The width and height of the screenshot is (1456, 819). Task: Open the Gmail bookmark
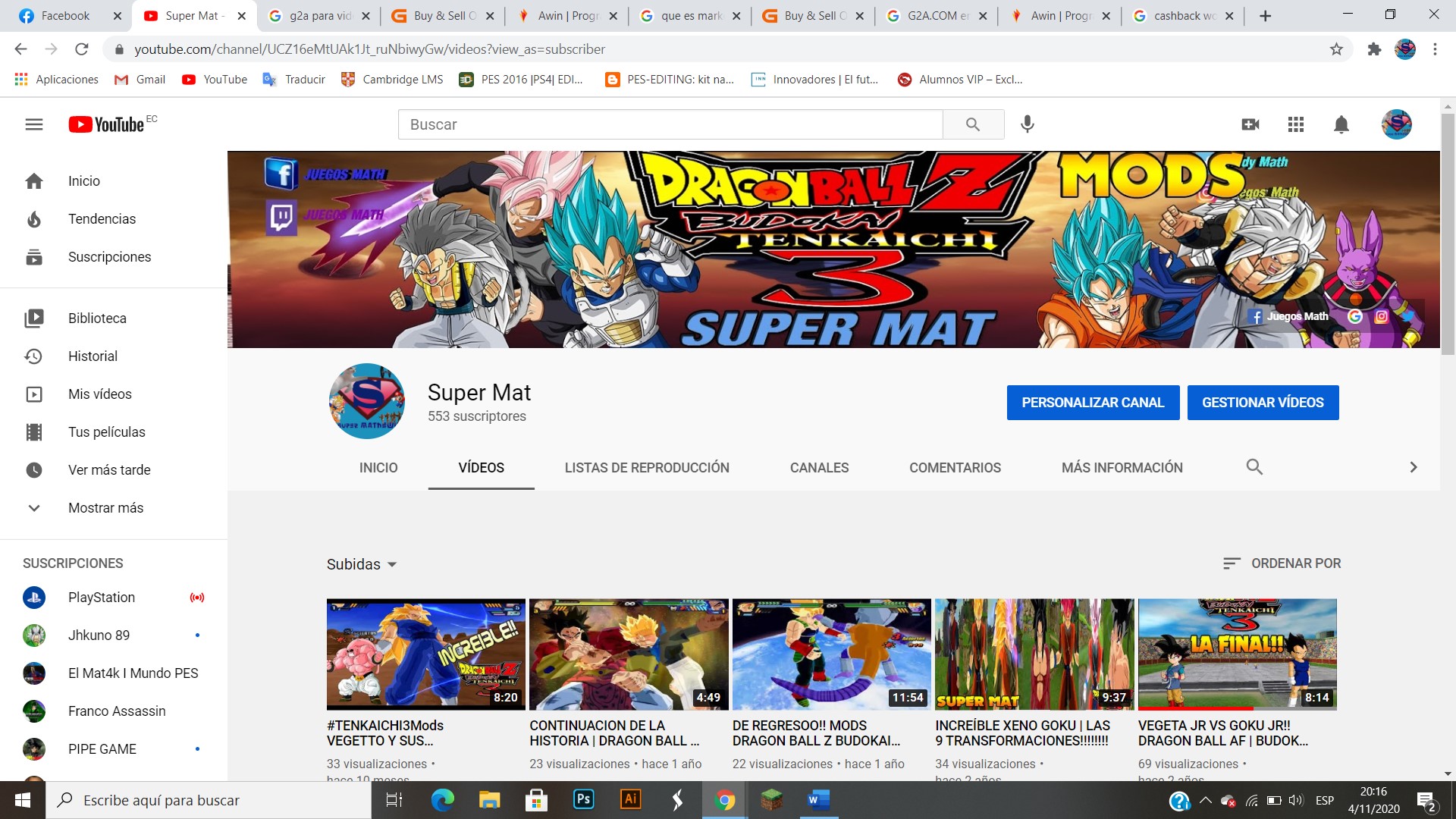tap(140, 80)
